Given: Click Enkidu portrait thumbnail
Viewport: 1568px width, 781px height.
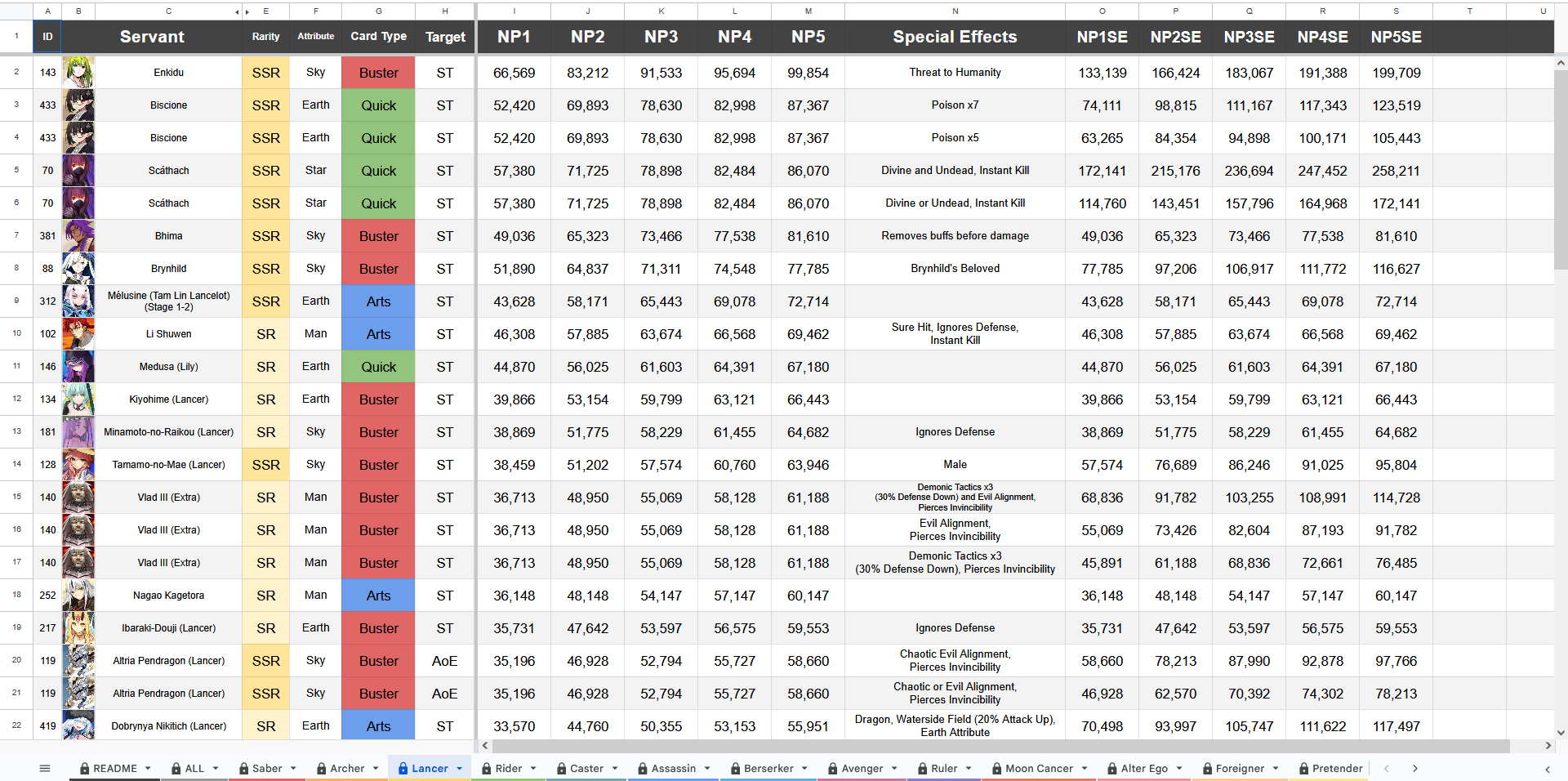Looking at the screenshot, I should [x=78, y=73].
